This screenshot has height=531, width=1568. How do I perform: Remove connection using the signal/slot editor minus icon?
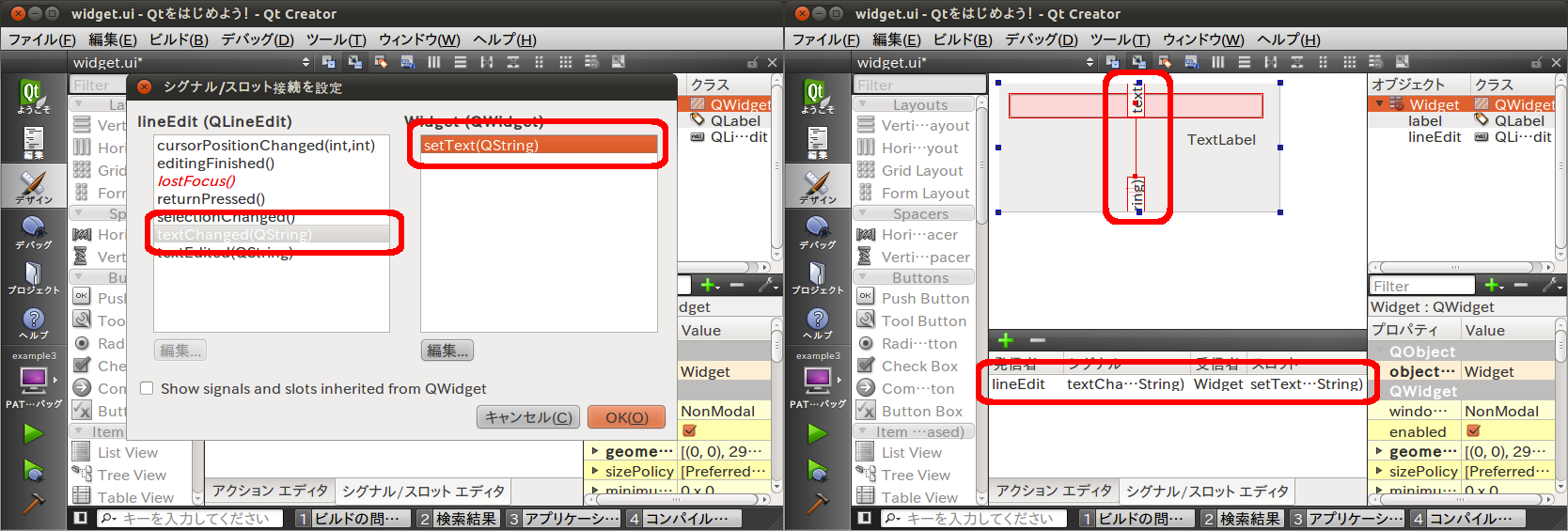tap(1038, 340)
